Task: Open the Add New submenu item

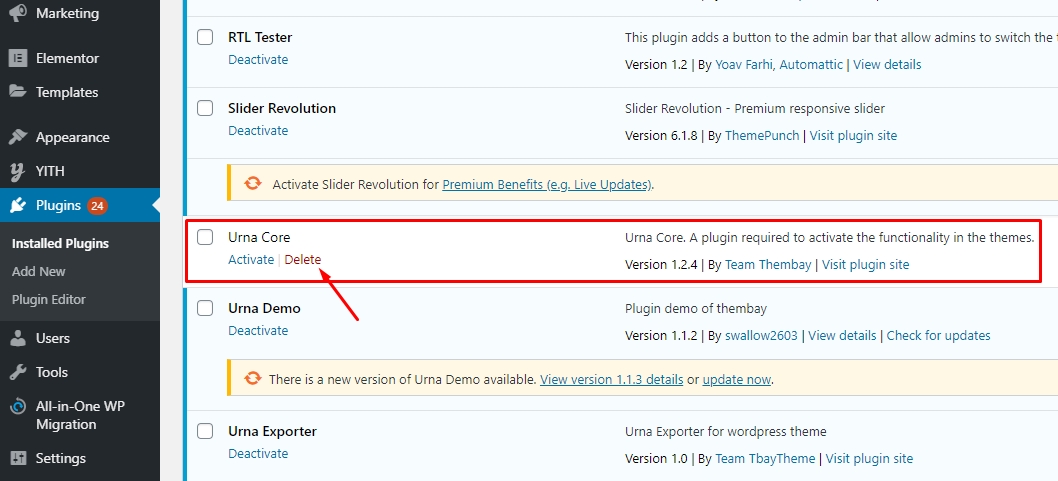Action: 39,271
